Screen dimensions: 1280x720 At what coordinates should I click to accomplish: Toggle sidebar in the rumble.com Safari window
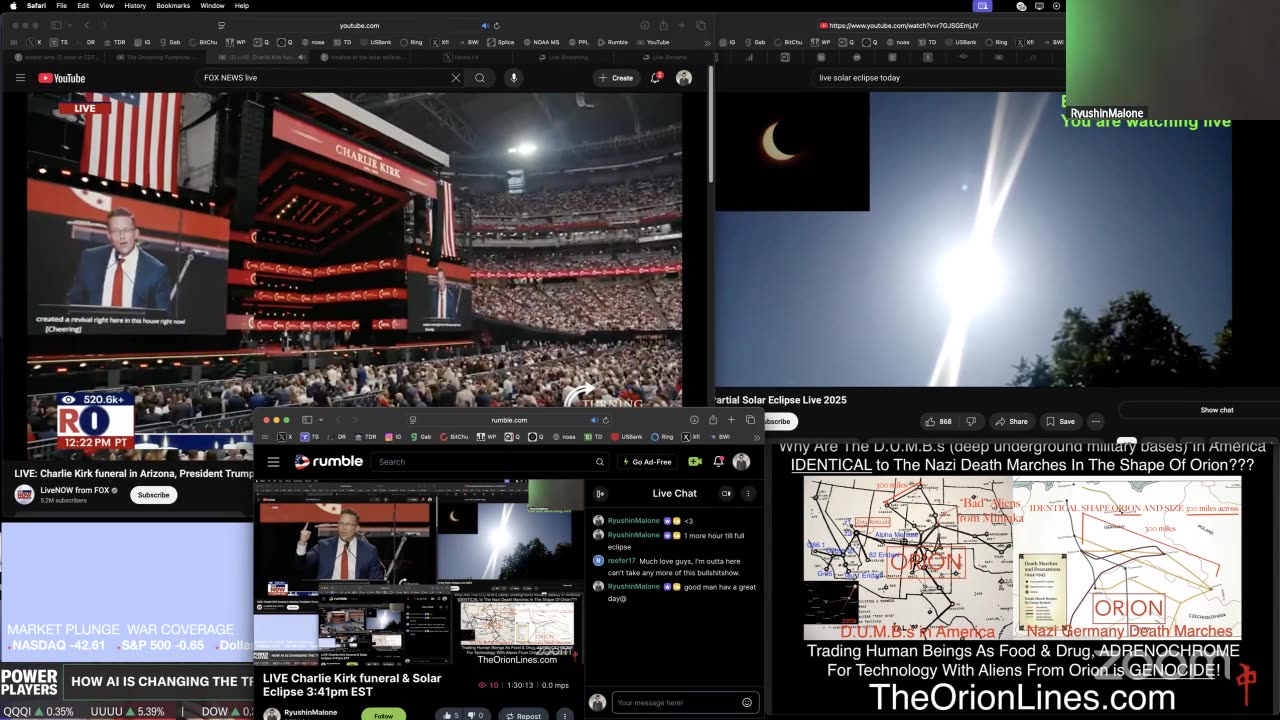coord(307,420)
